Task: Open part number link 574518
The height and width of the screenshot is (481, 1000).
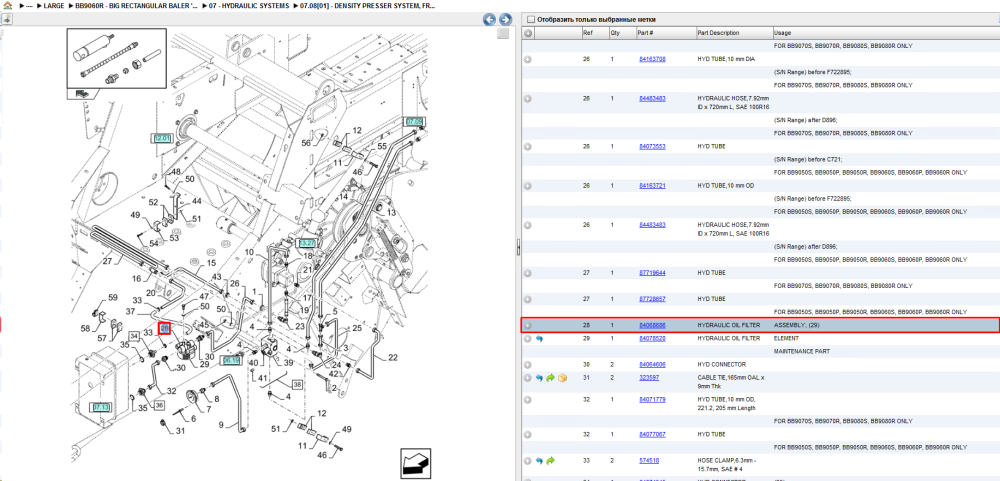Action: tap(649, 461)
